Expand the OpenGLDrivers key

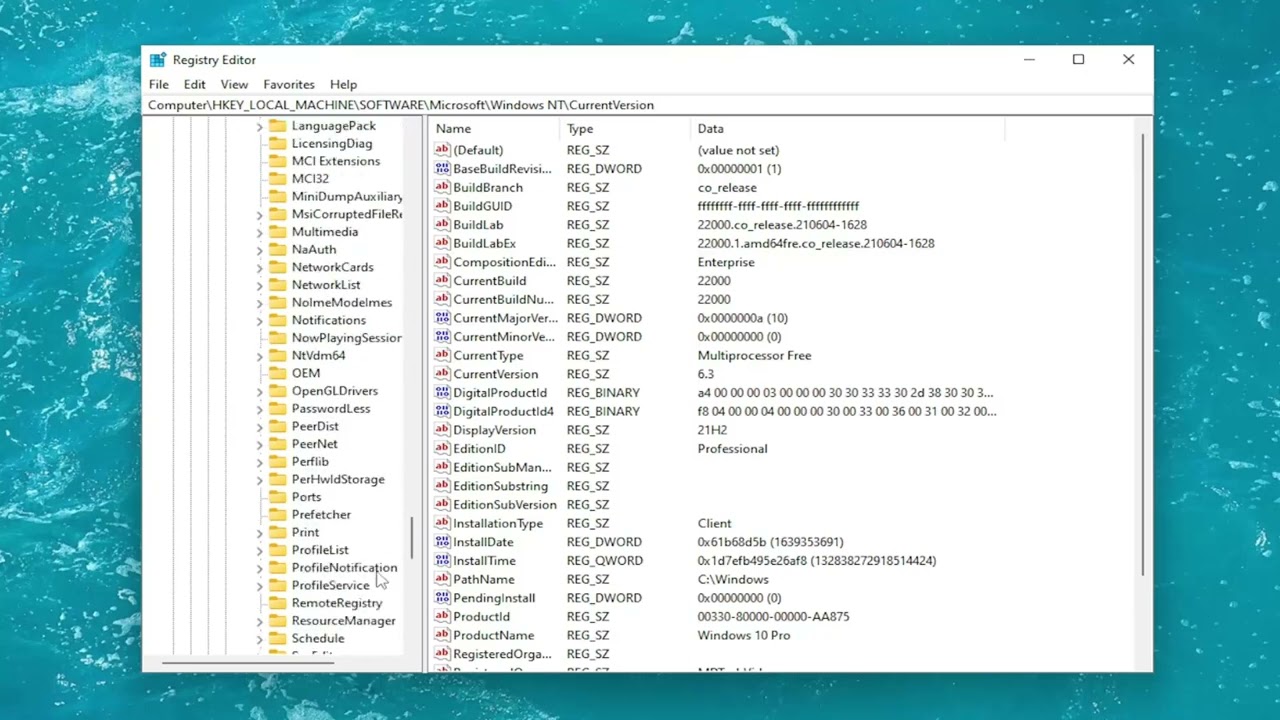(x=259, y=391)
